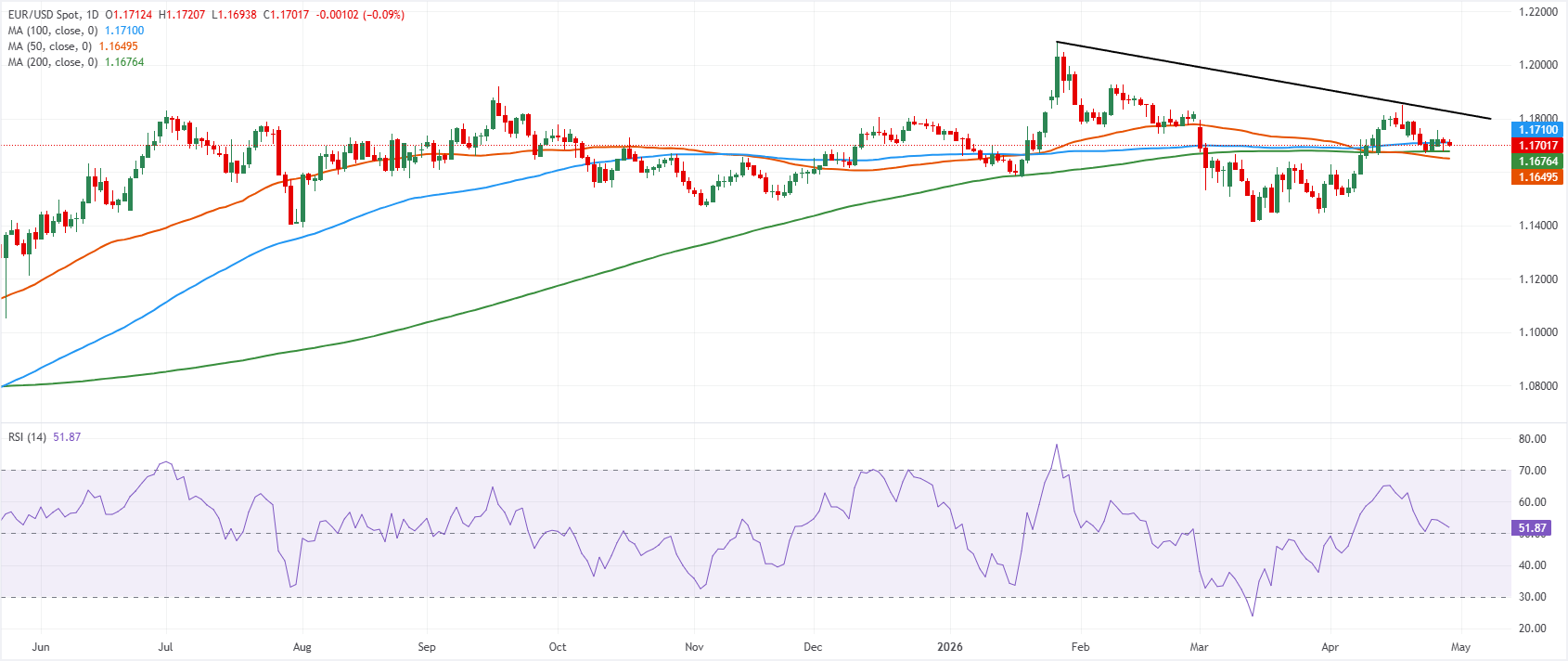Click the red 1.17017 current price label

point(1537,146)
